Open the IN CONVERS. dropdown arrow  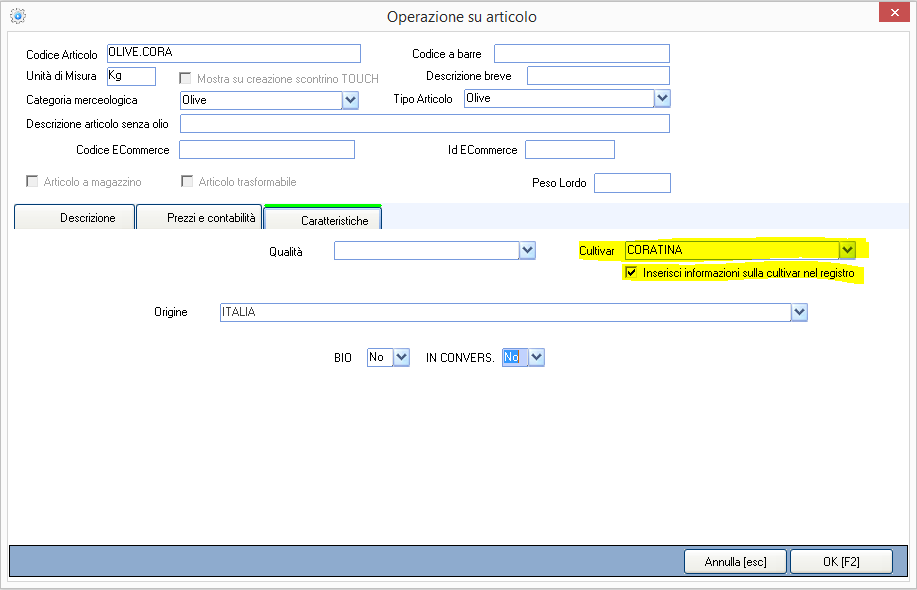536,357
